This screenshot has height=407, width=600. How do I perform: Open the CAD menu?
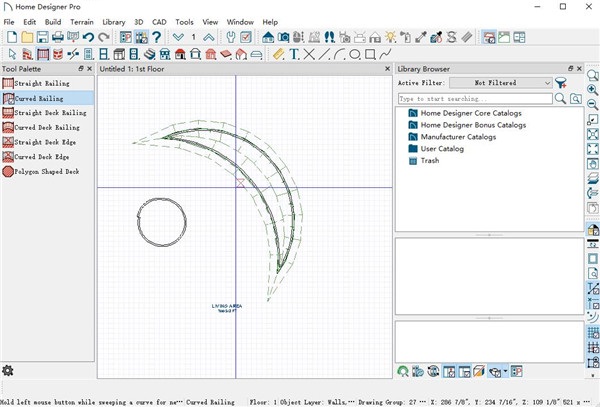pos(158,21)
